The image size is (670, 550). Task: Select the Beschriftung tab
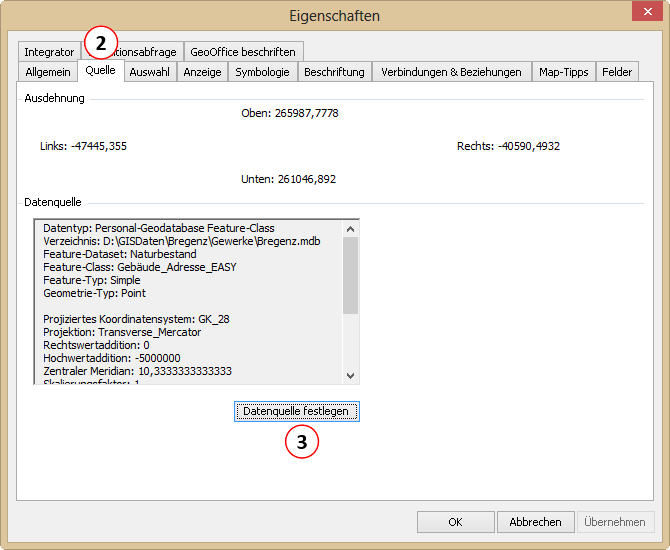tap(334, 72)
